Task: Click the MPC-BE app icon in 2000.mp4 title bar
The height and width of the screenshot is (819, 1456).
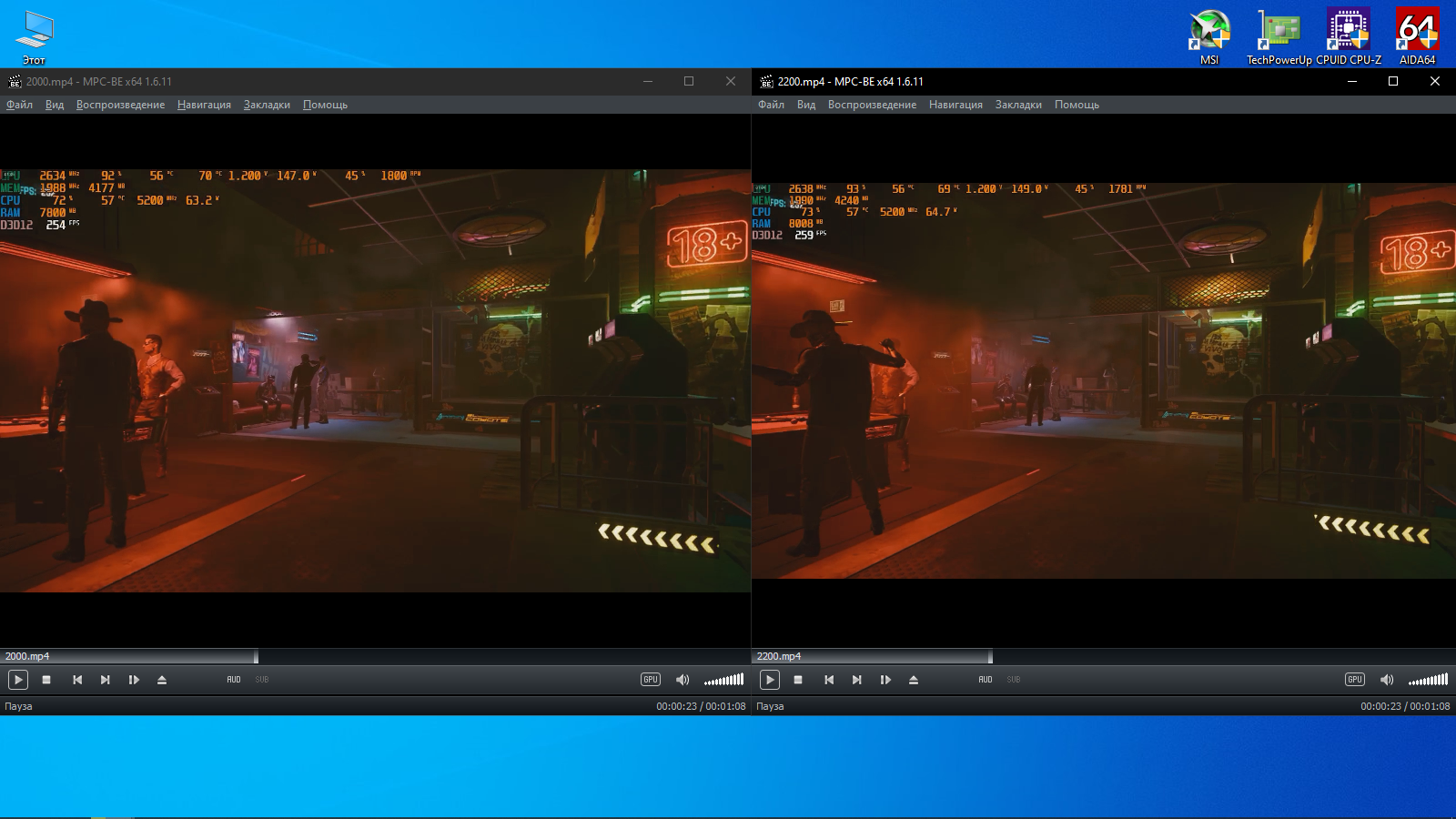Action: pyautogui.click(x=15, y=81)
